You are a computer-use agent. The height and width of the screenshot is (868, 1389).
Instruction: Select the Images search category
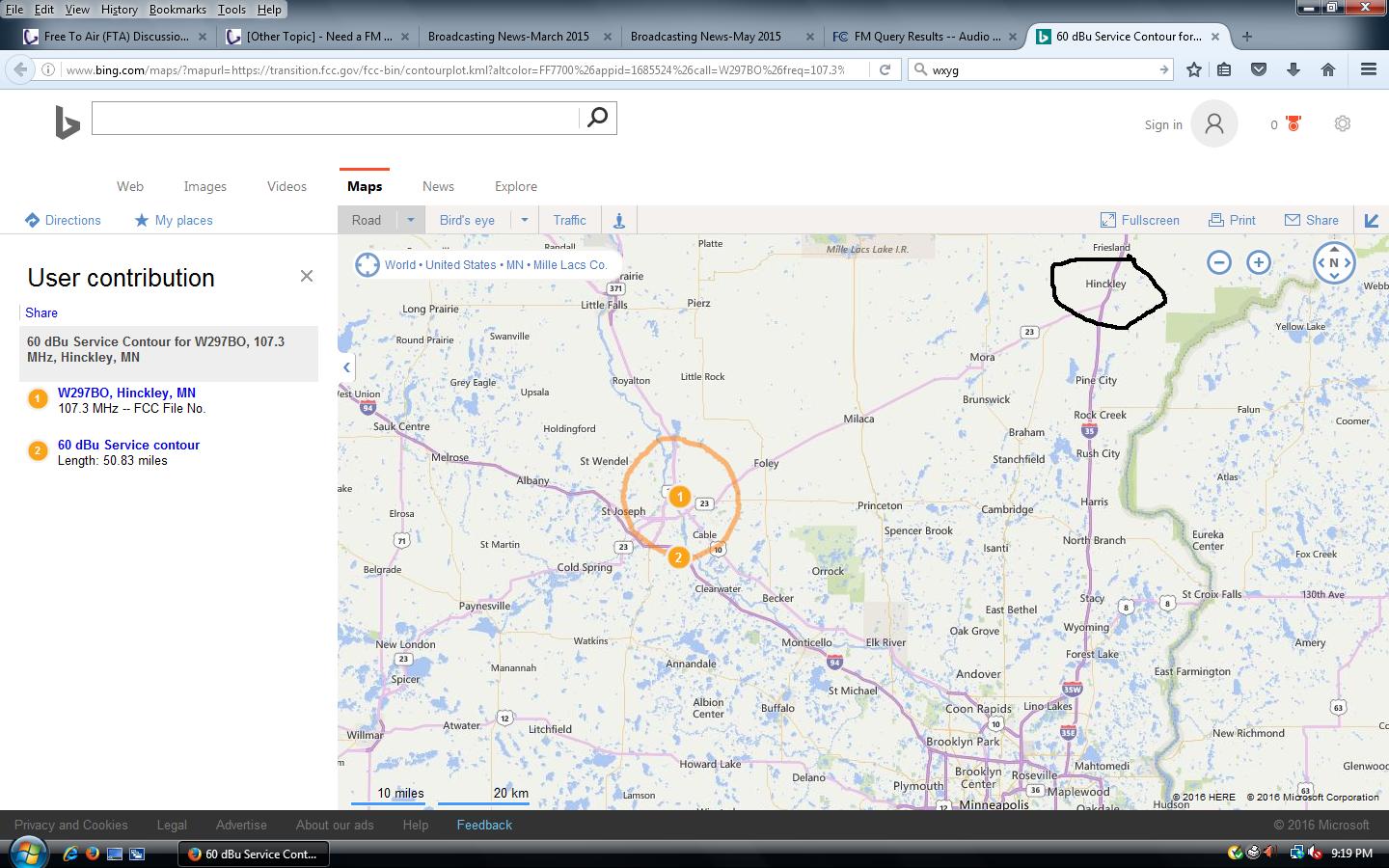(x=205, y=186)
